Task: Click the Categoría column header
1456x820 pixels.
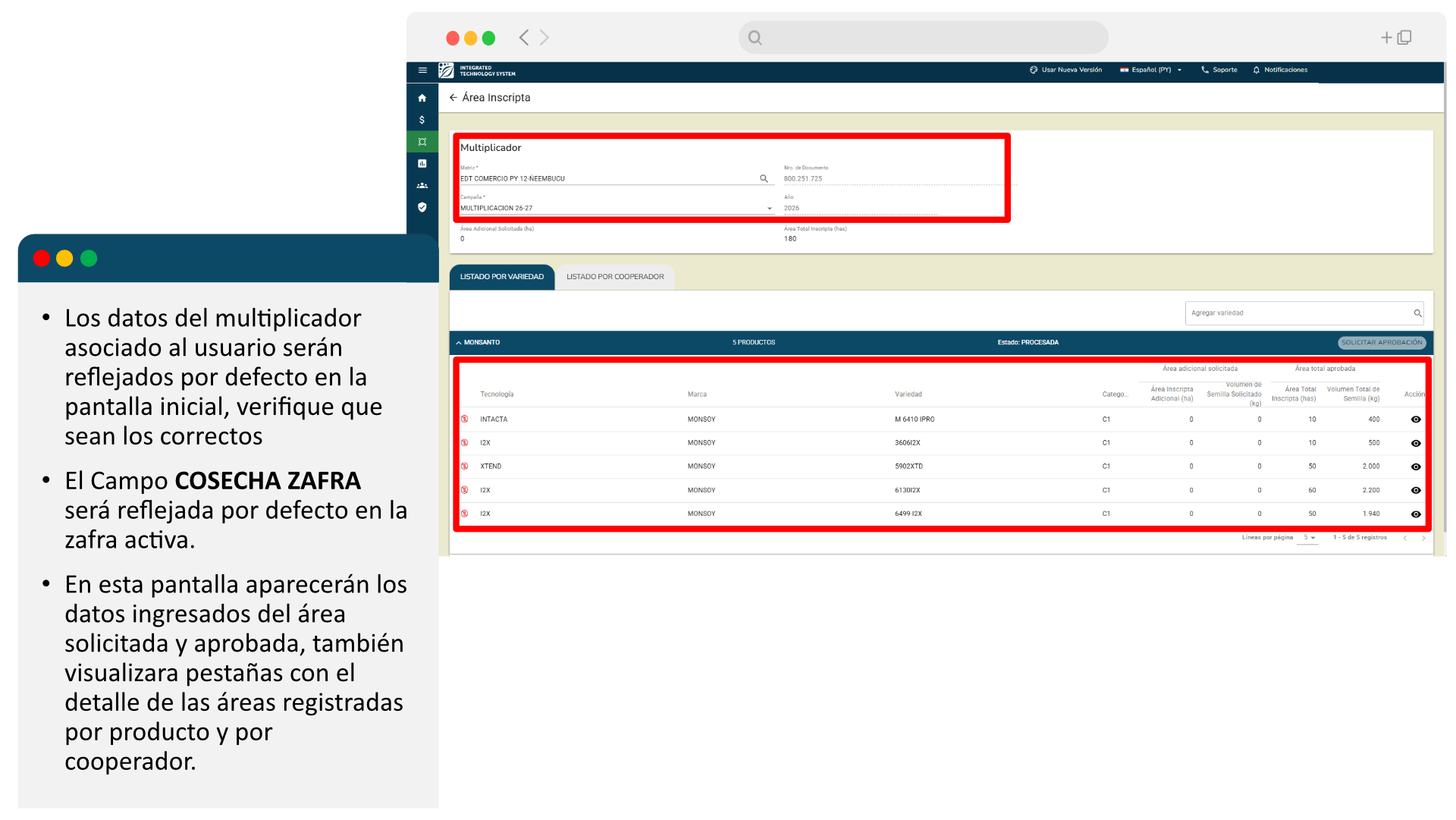Action: (1115, 394)
